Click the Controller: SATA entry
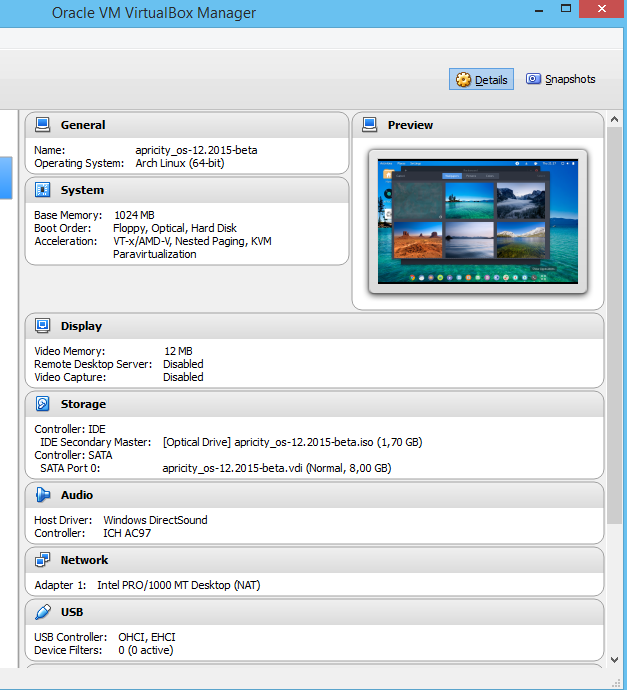627x690 pixels. coord(73,455)
